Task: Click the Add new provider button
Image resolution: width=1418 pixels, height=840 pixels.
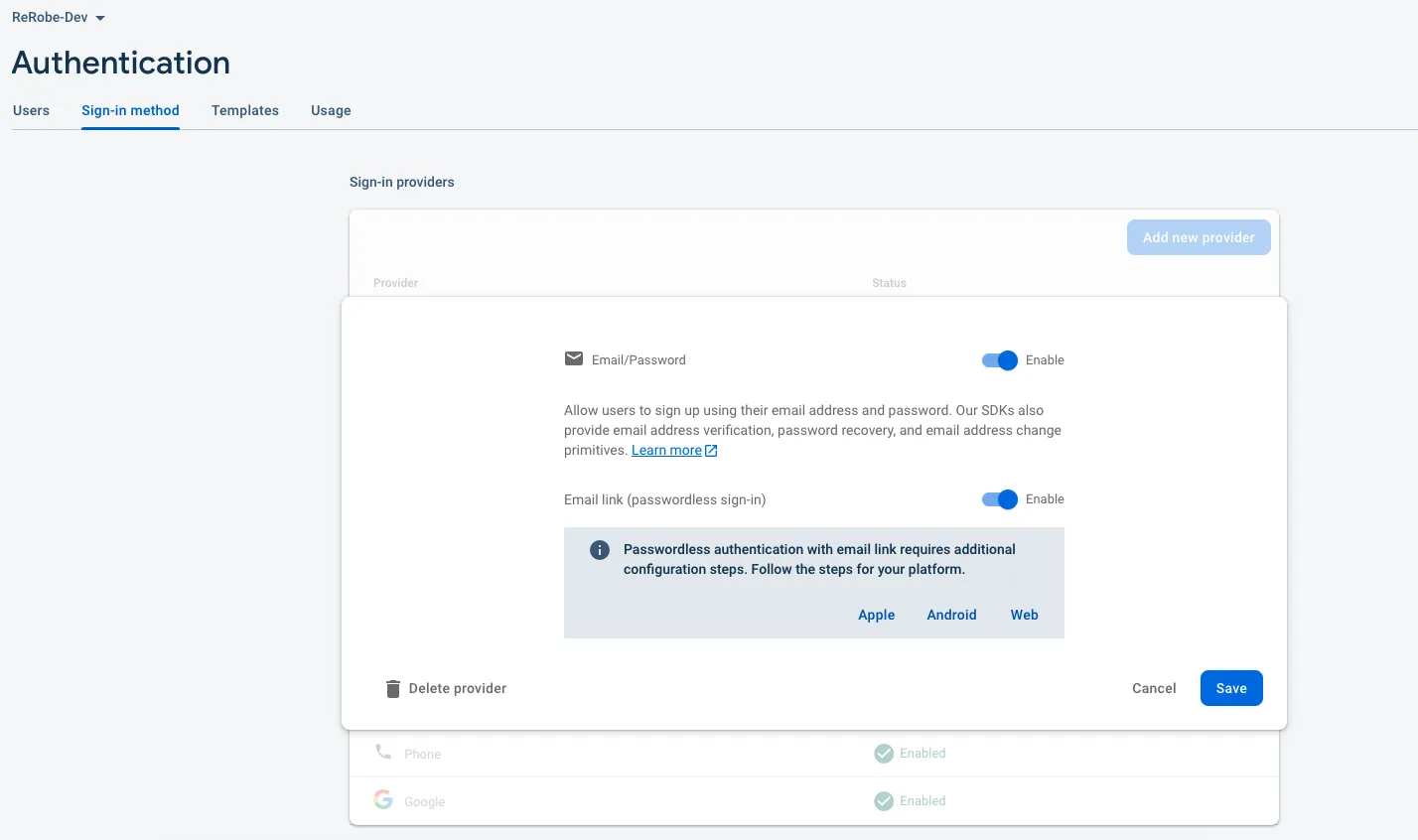Action: point(1199,237)
